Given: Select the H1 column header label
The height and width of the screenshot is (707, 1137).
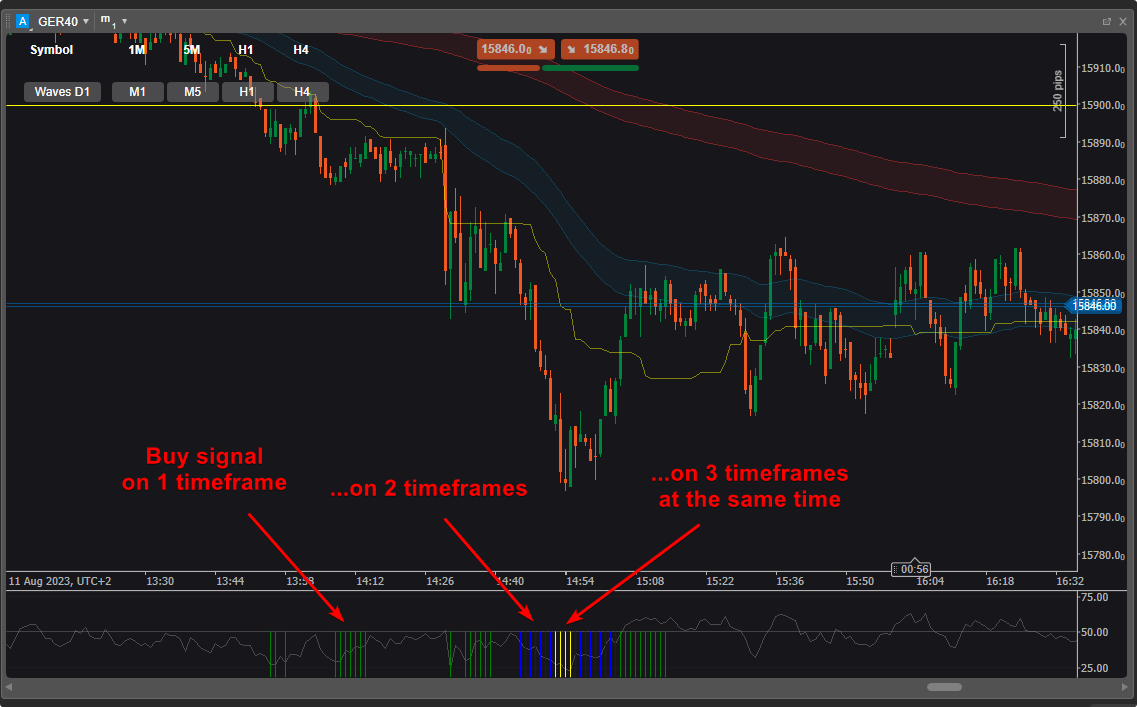Looking at the screenshot, I should pos(246,49).
